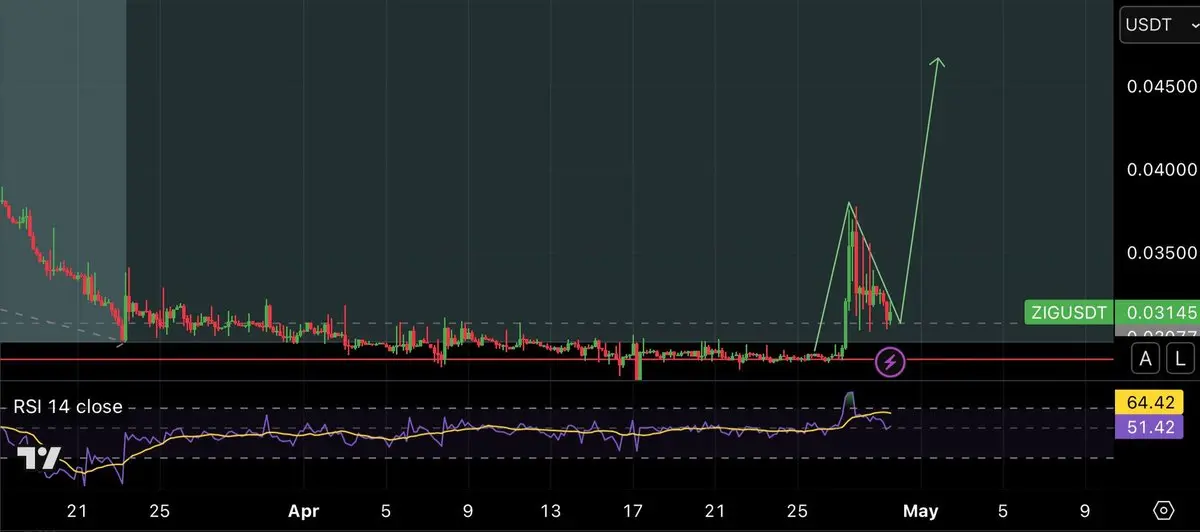Toggle auto scale with the A button

click(x=1147, y=358)
